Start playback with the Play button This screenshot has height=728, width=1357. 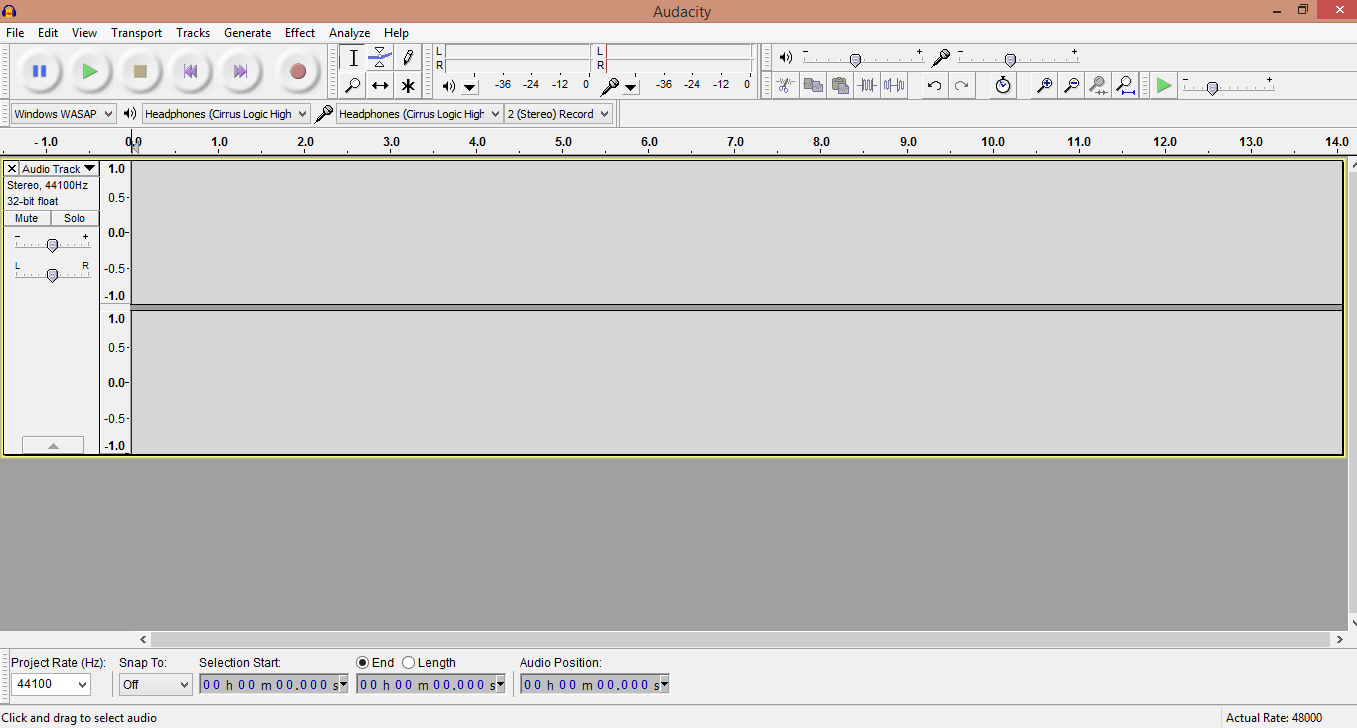90,71
